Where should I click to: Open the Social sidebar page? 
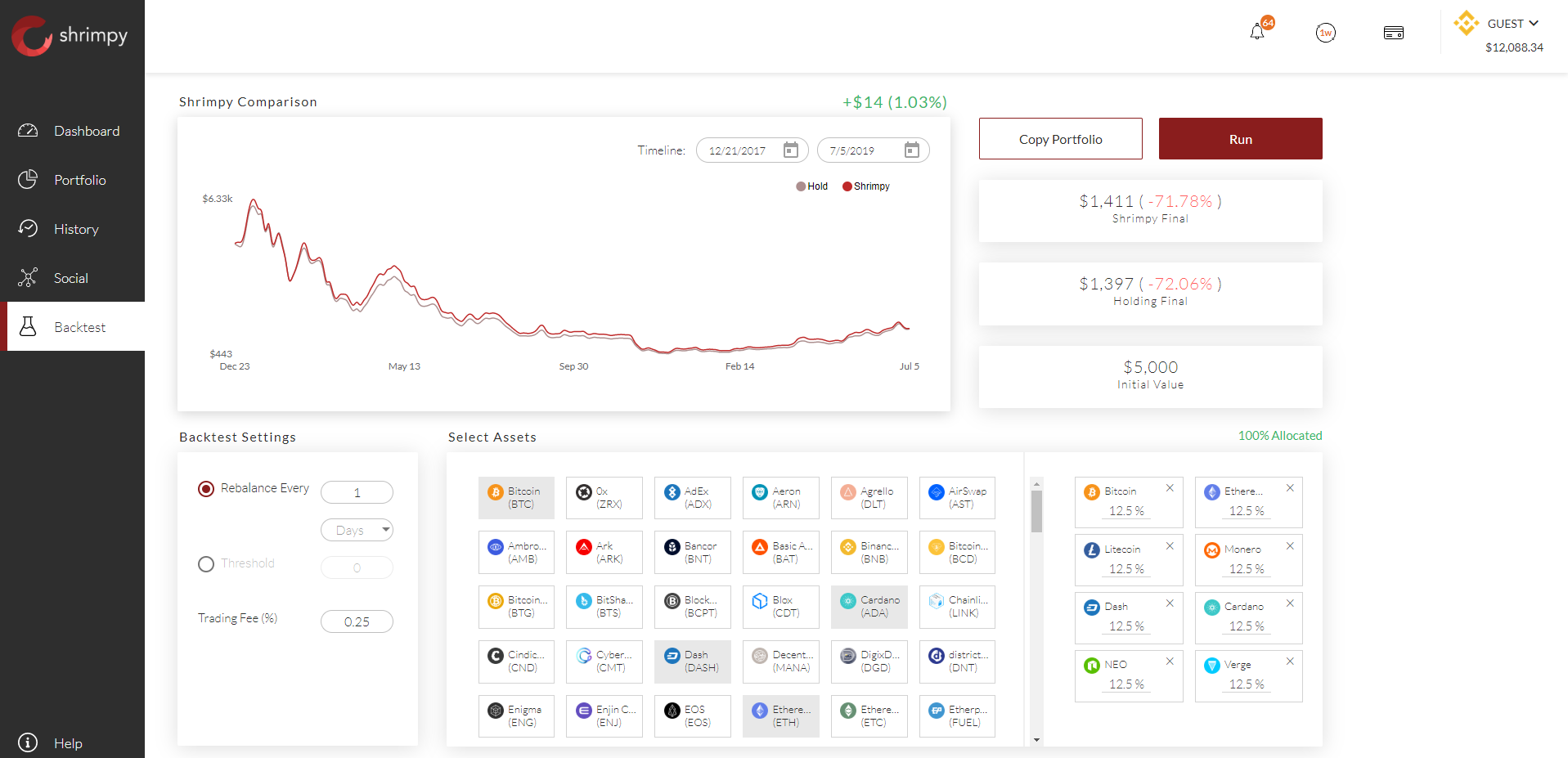click(72, 278)
